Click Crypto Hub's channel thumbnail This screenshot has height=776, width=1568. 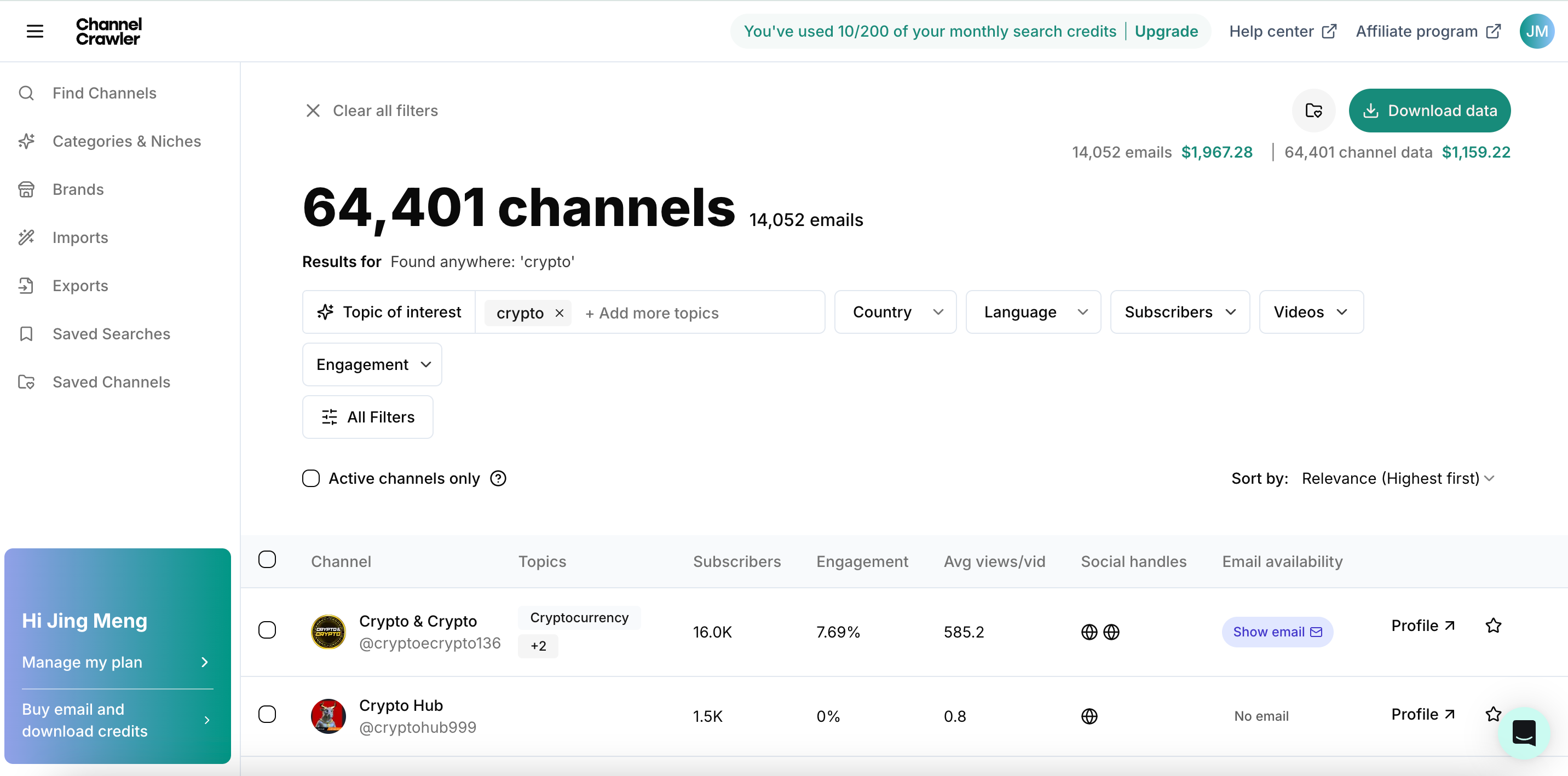(x=328, y=716)
